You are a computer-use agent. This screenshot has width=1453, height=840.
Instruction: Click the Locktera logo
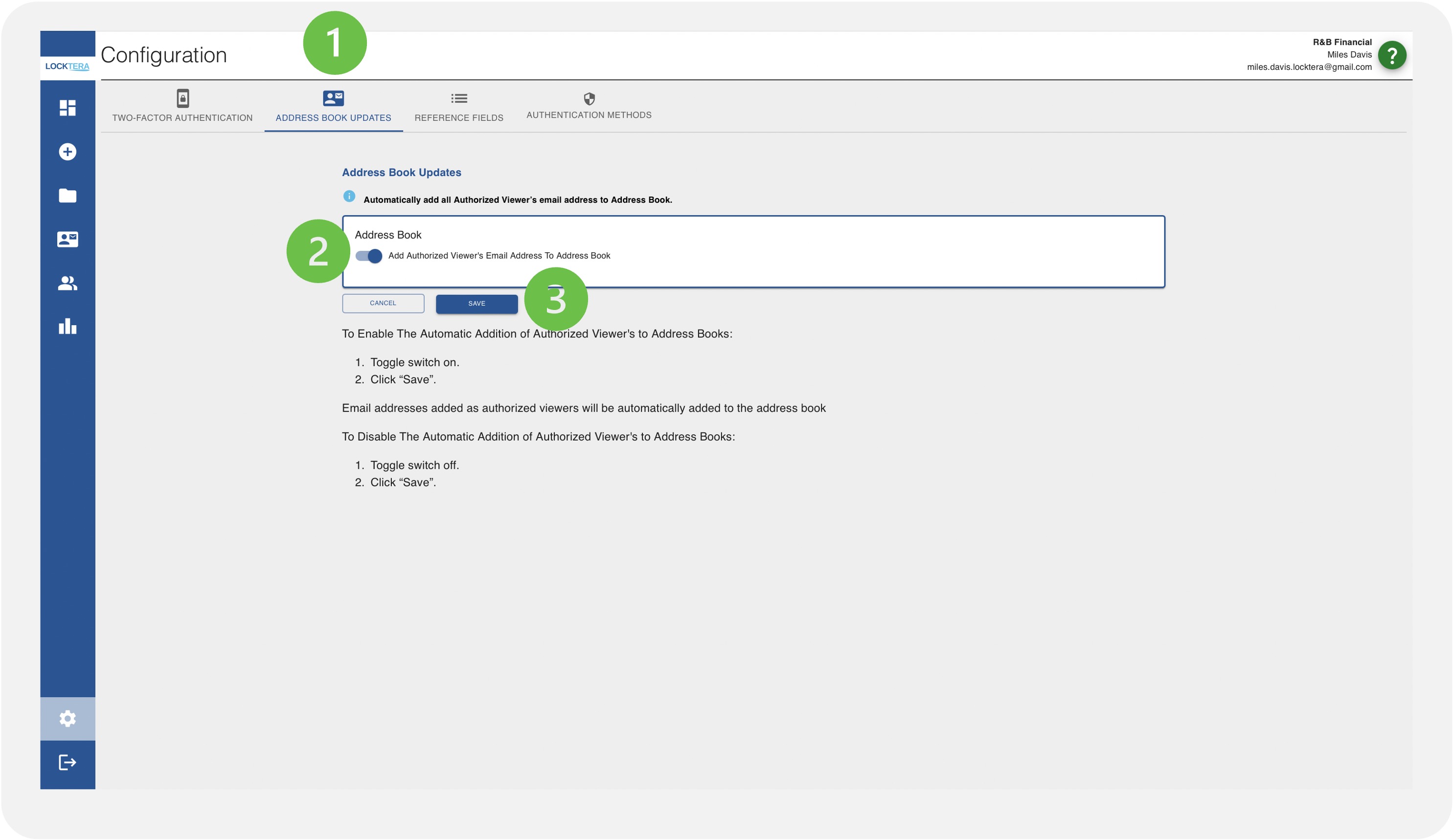point(68,66)
